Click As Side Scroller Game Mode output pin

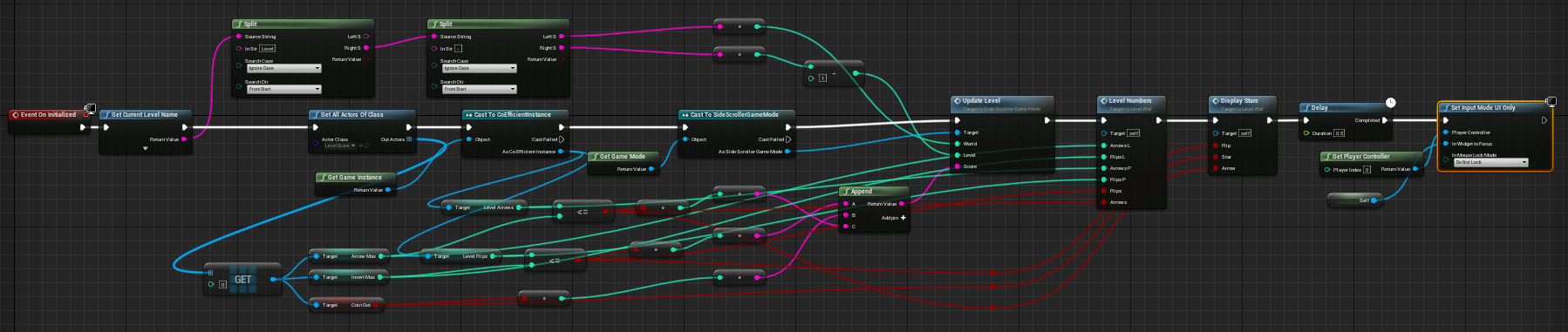pos(787,152)
